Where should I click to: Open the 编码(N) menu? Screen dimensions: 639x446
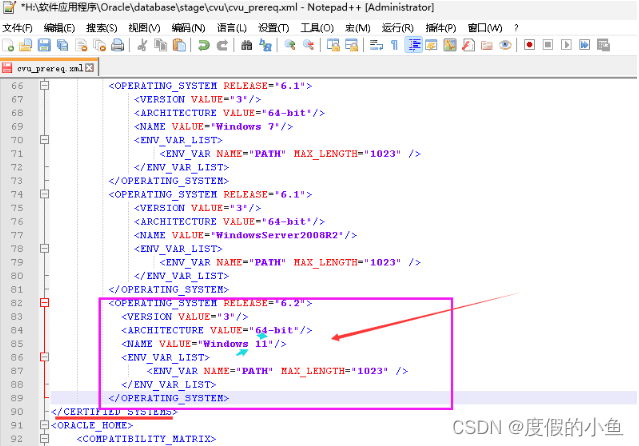pos(188,28)
